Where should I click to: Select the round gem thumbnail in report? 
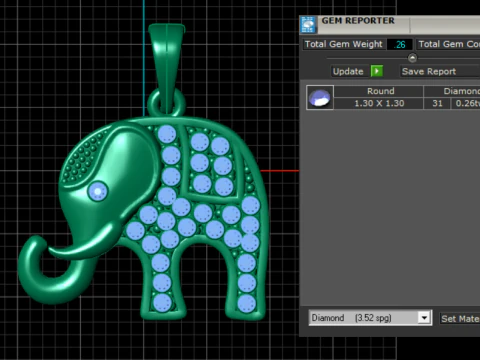coord(320,97)
